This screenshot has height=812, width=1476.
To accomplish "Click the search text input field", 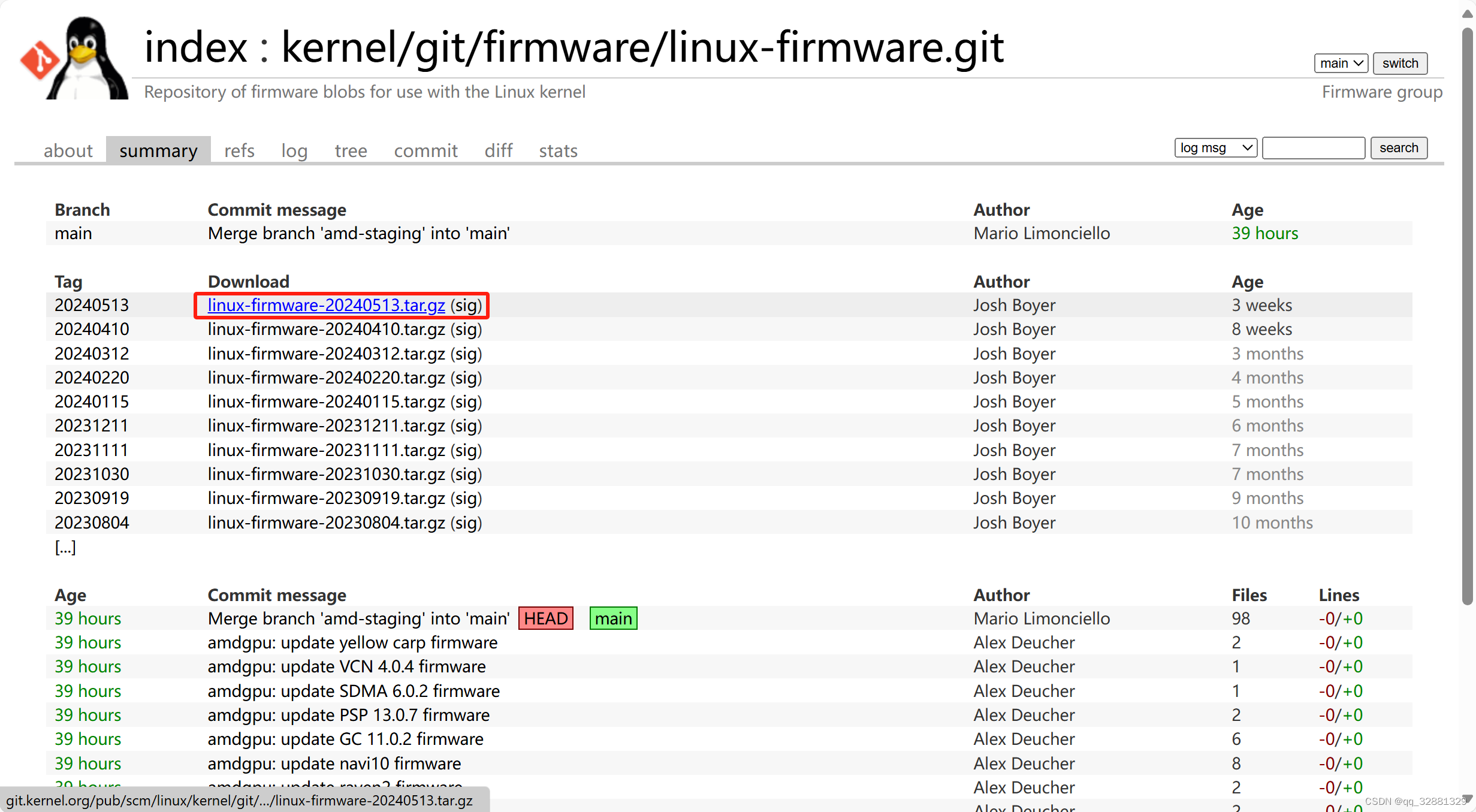I will (1313, 148).
